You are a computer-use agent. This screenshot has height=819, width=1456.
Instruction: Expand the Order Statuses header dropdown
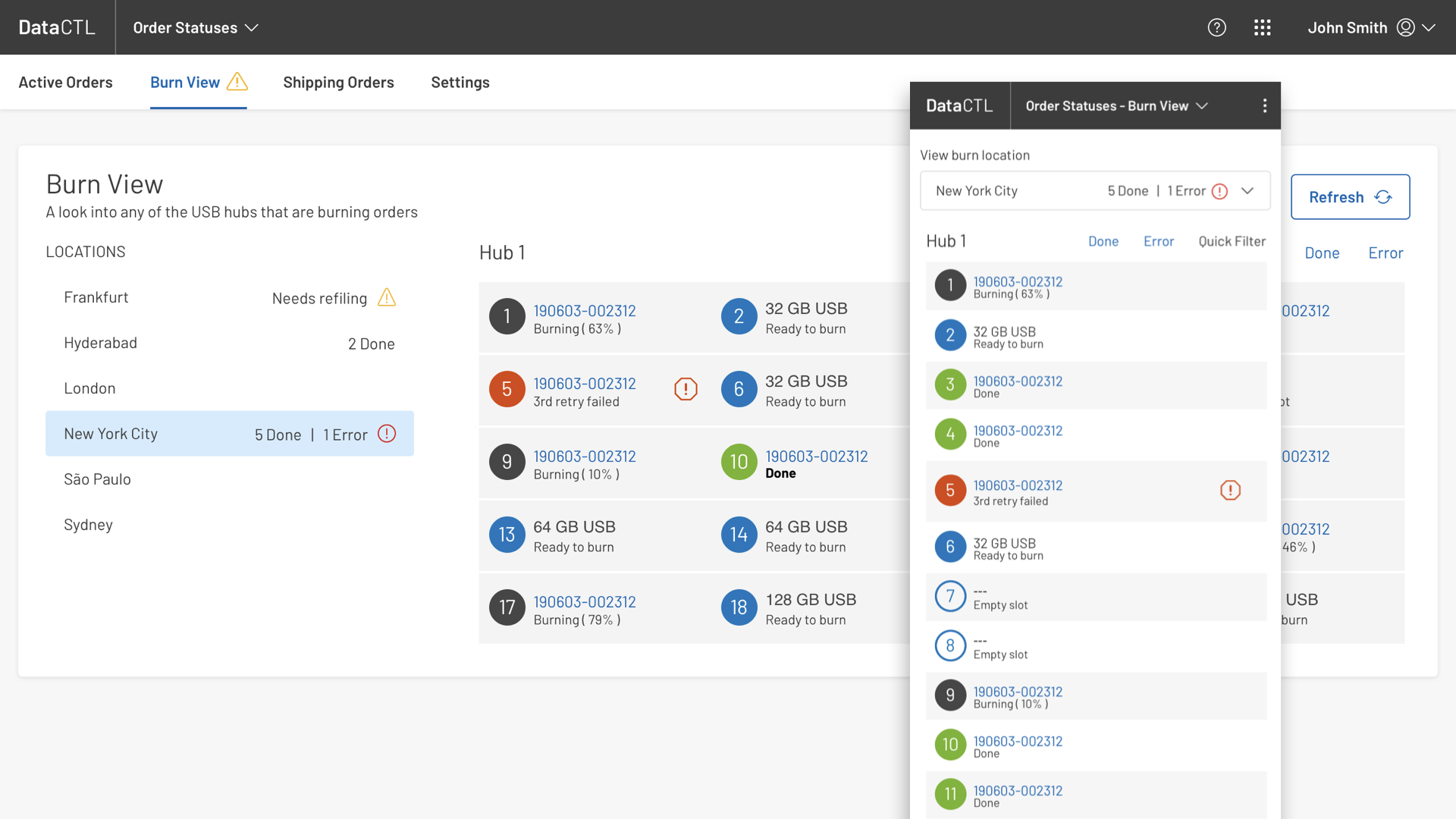tap(196, 27)
